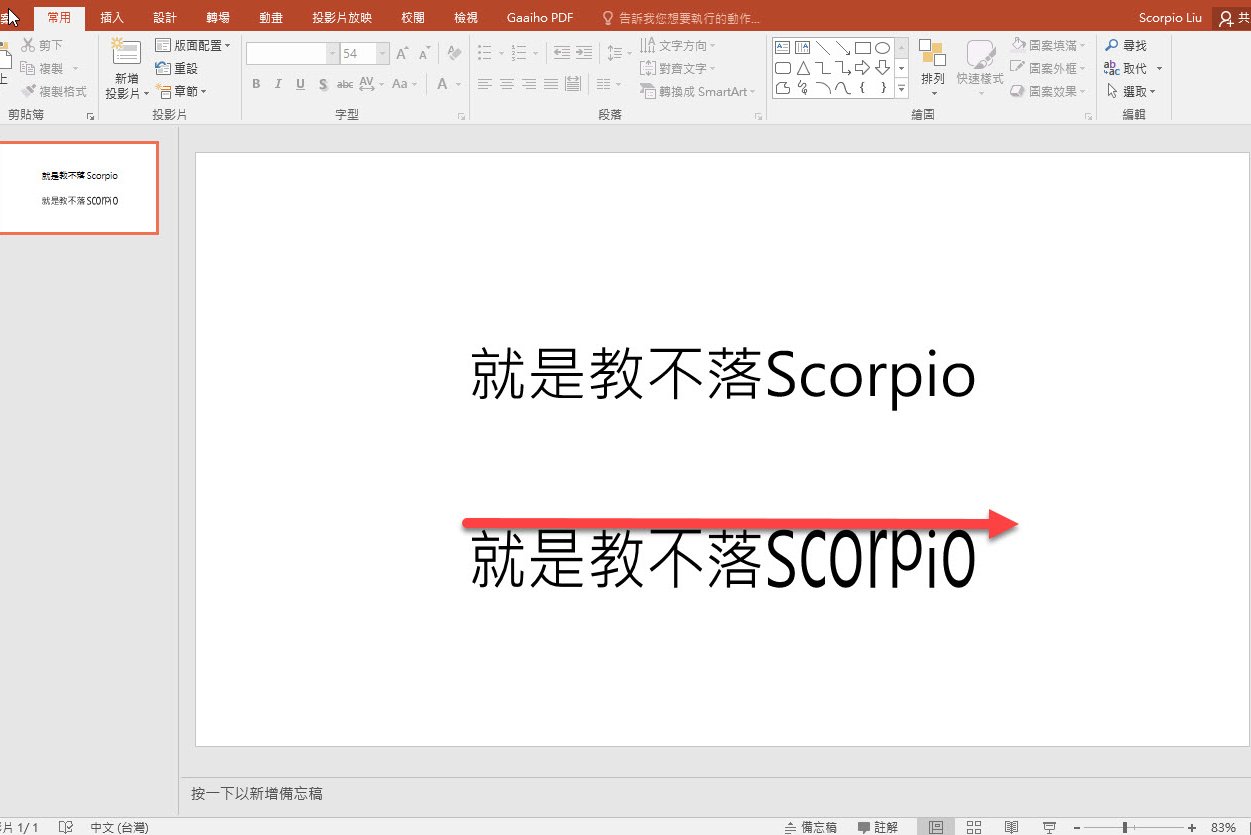The image size is (1251, 835).
Task: Click 新增投影片 to add a slide
Action: [x=125, y=70]
